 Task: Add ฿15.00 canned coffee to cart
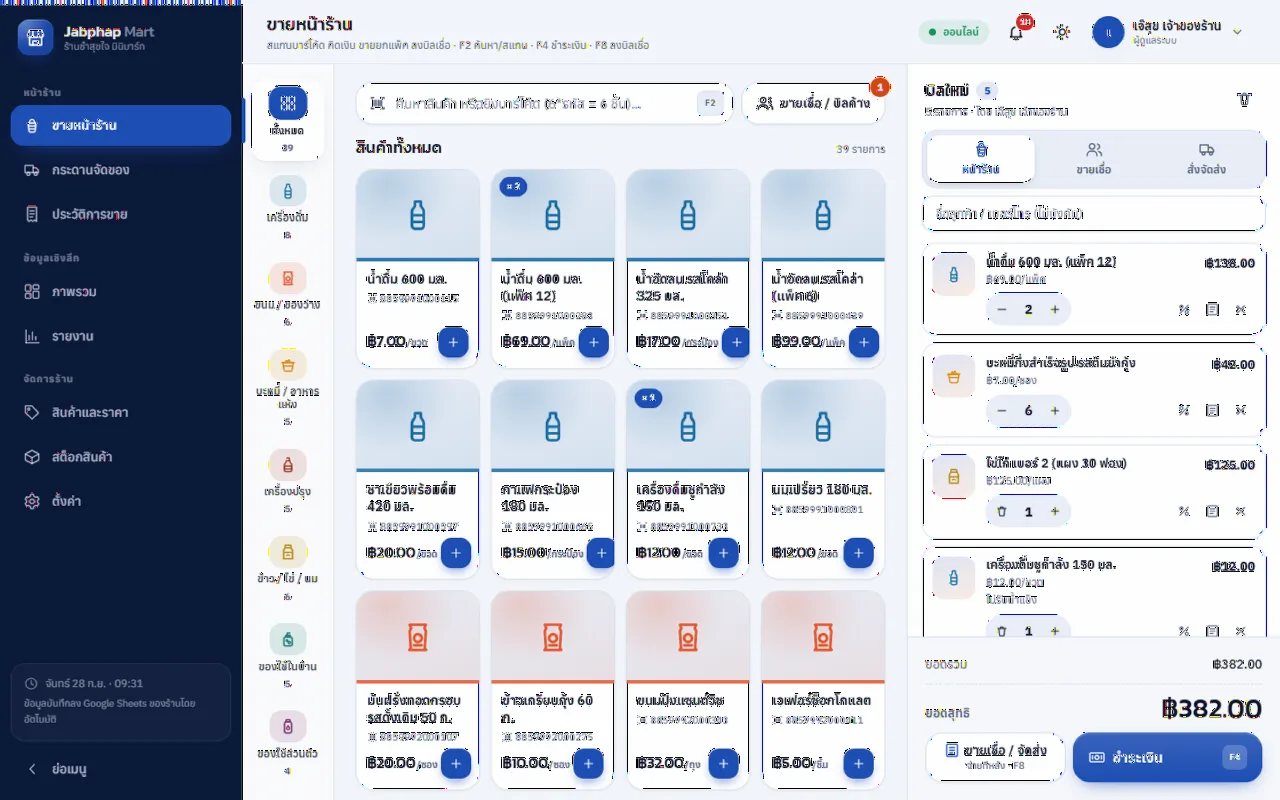[x=600, y=553]
